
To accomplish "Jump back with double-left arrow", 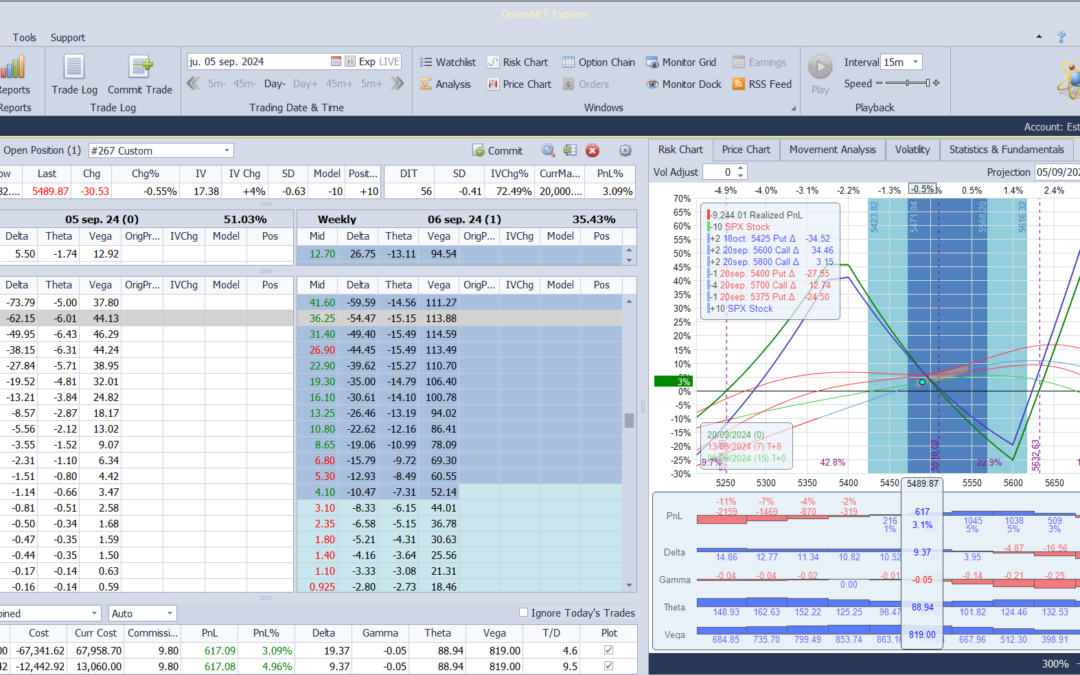I will click(x=194, y=83).
